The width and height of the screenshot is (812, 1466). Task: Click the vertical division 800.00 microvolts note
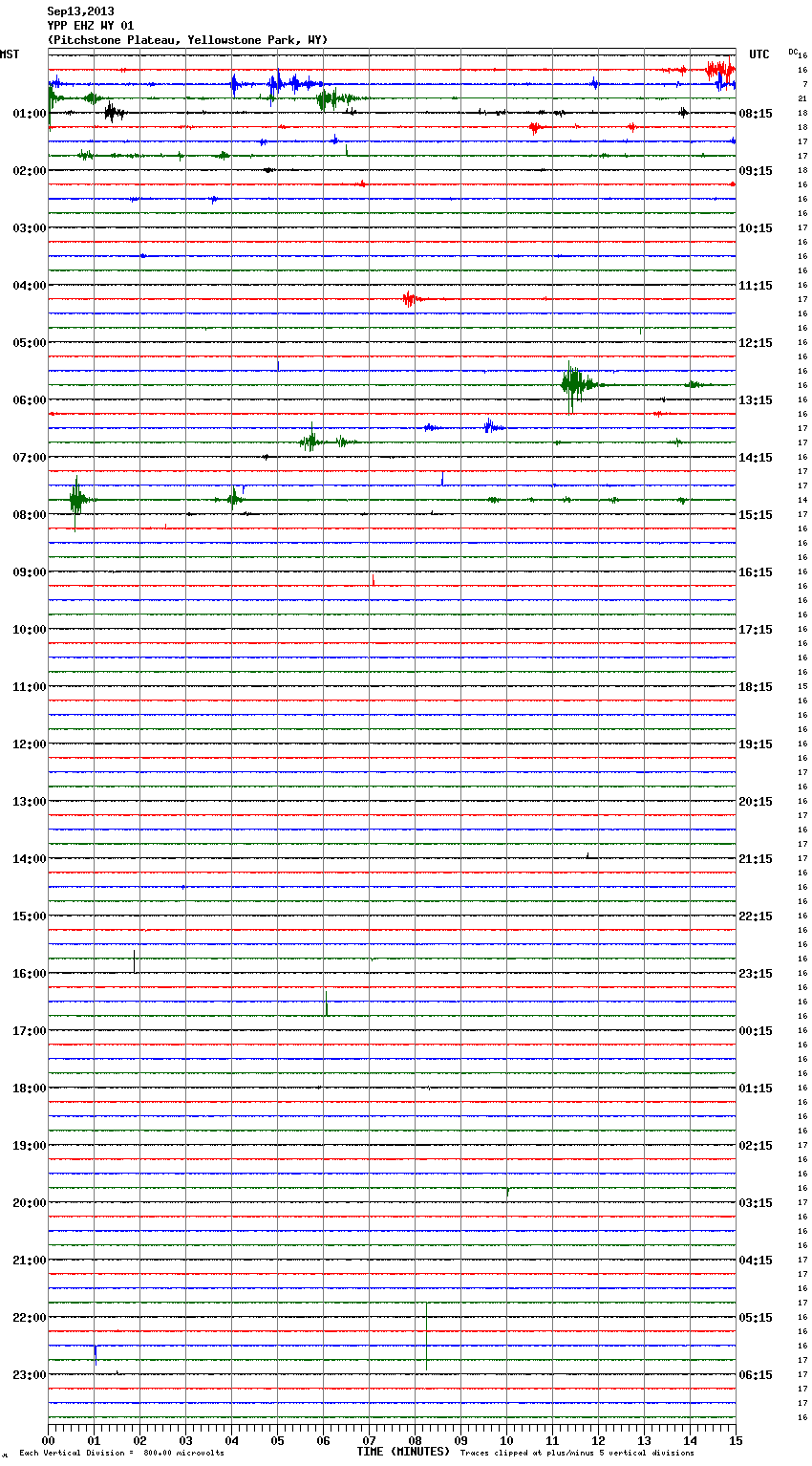[x=121, y=1454]
